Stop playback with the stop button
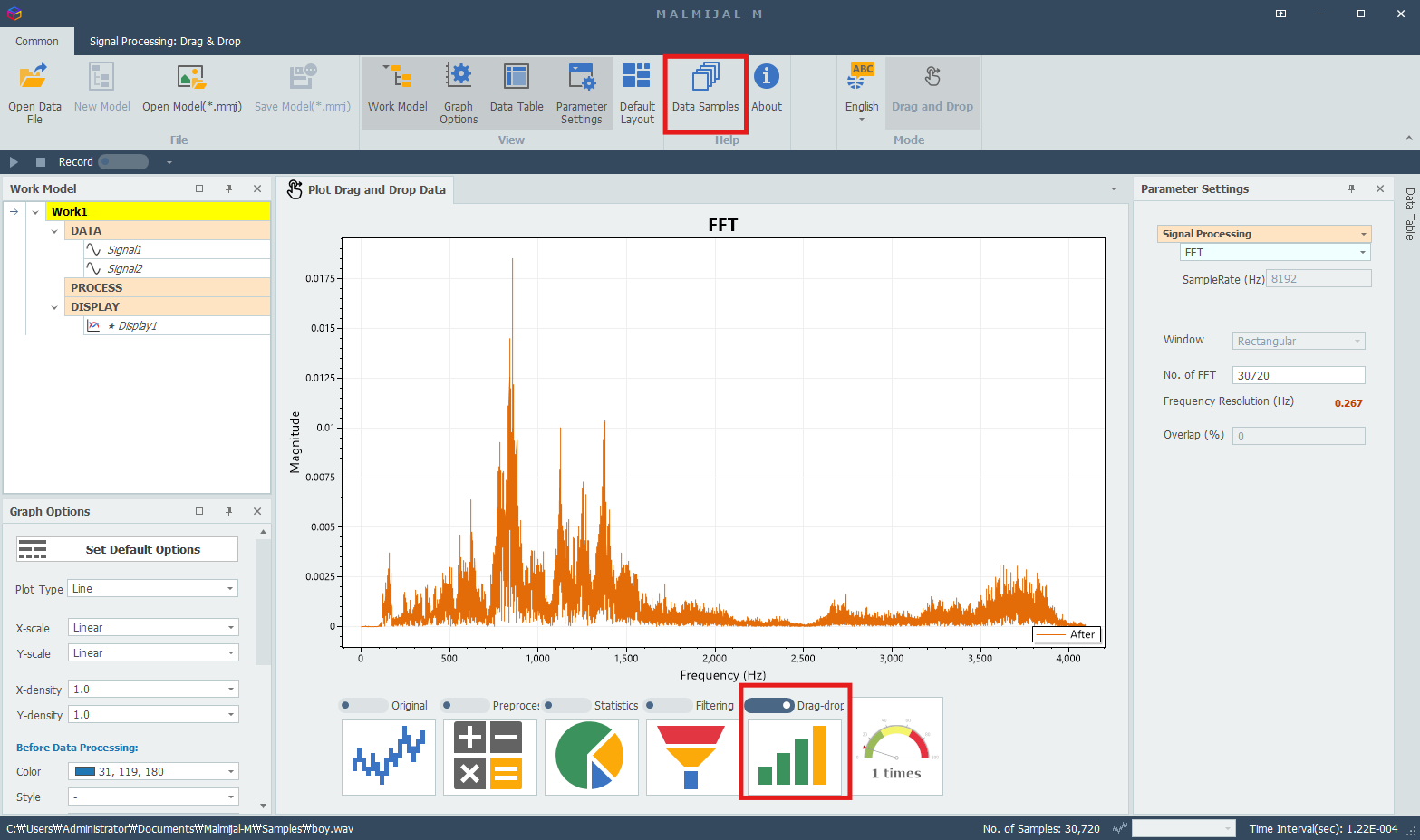 tap(41, 162)
